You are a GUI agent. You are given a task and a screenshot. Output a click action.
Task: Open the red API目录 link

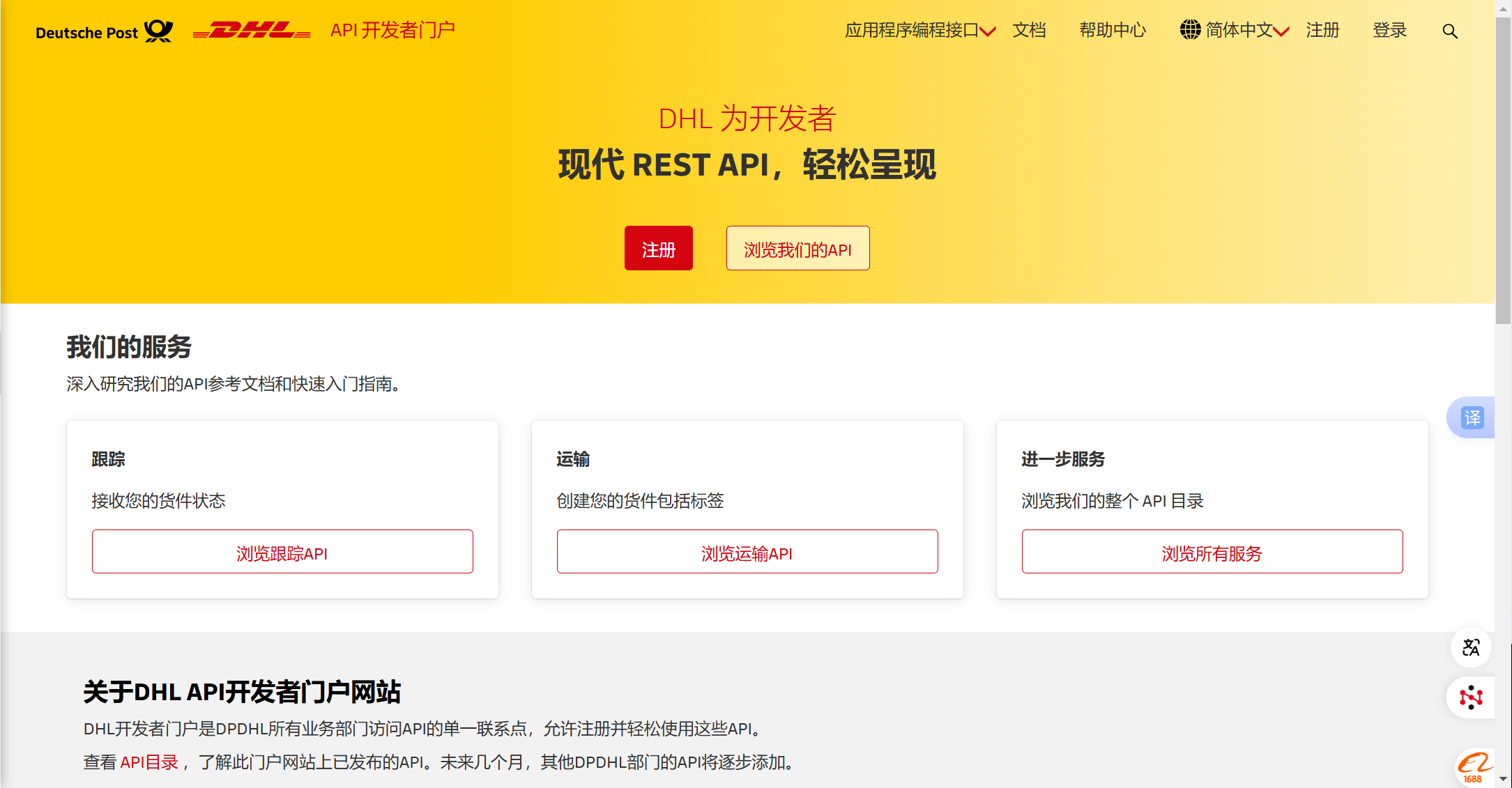coord(149,762)
